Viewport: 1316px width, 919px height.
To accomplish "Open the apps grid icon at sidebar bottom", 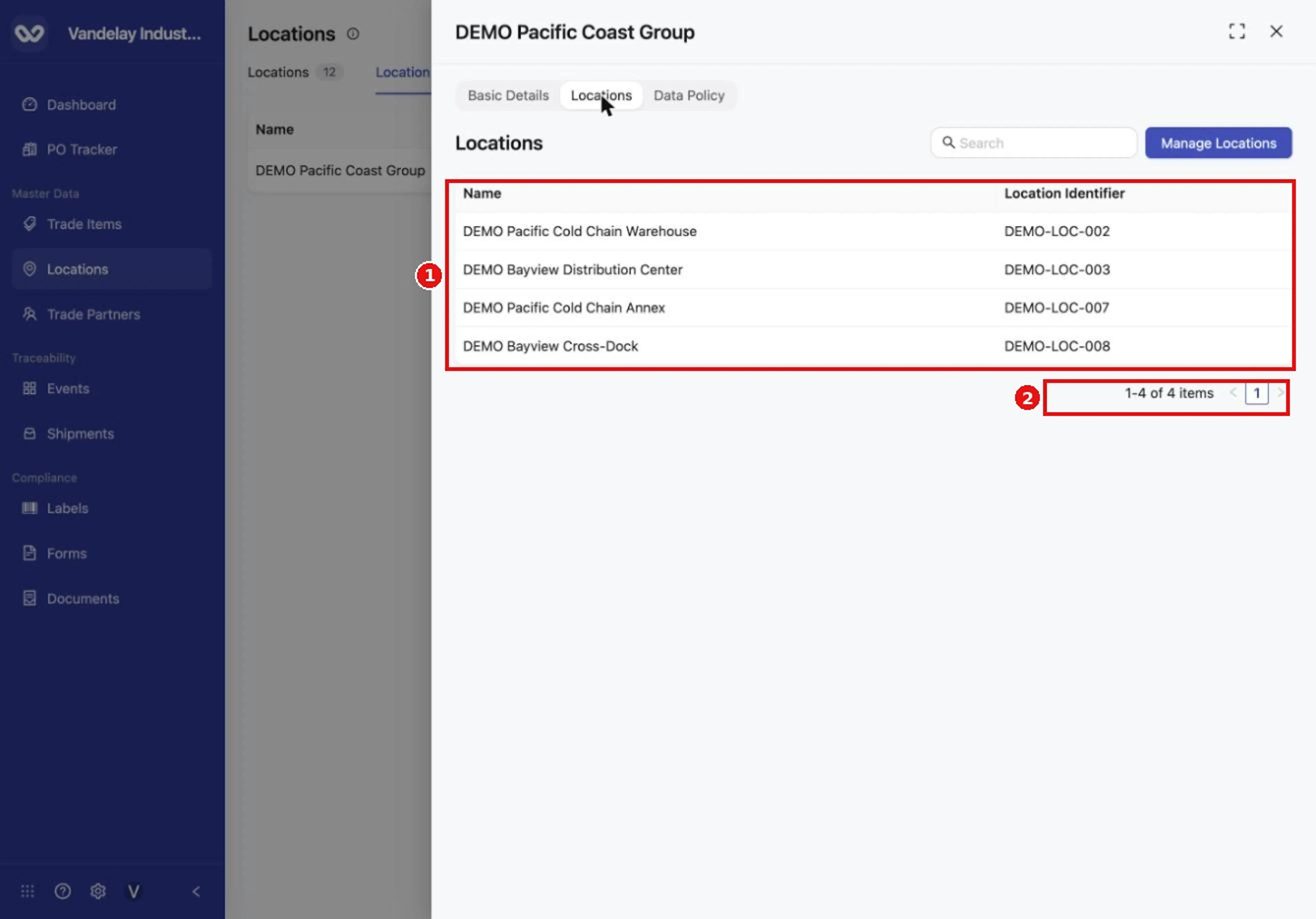I will 27,892.
